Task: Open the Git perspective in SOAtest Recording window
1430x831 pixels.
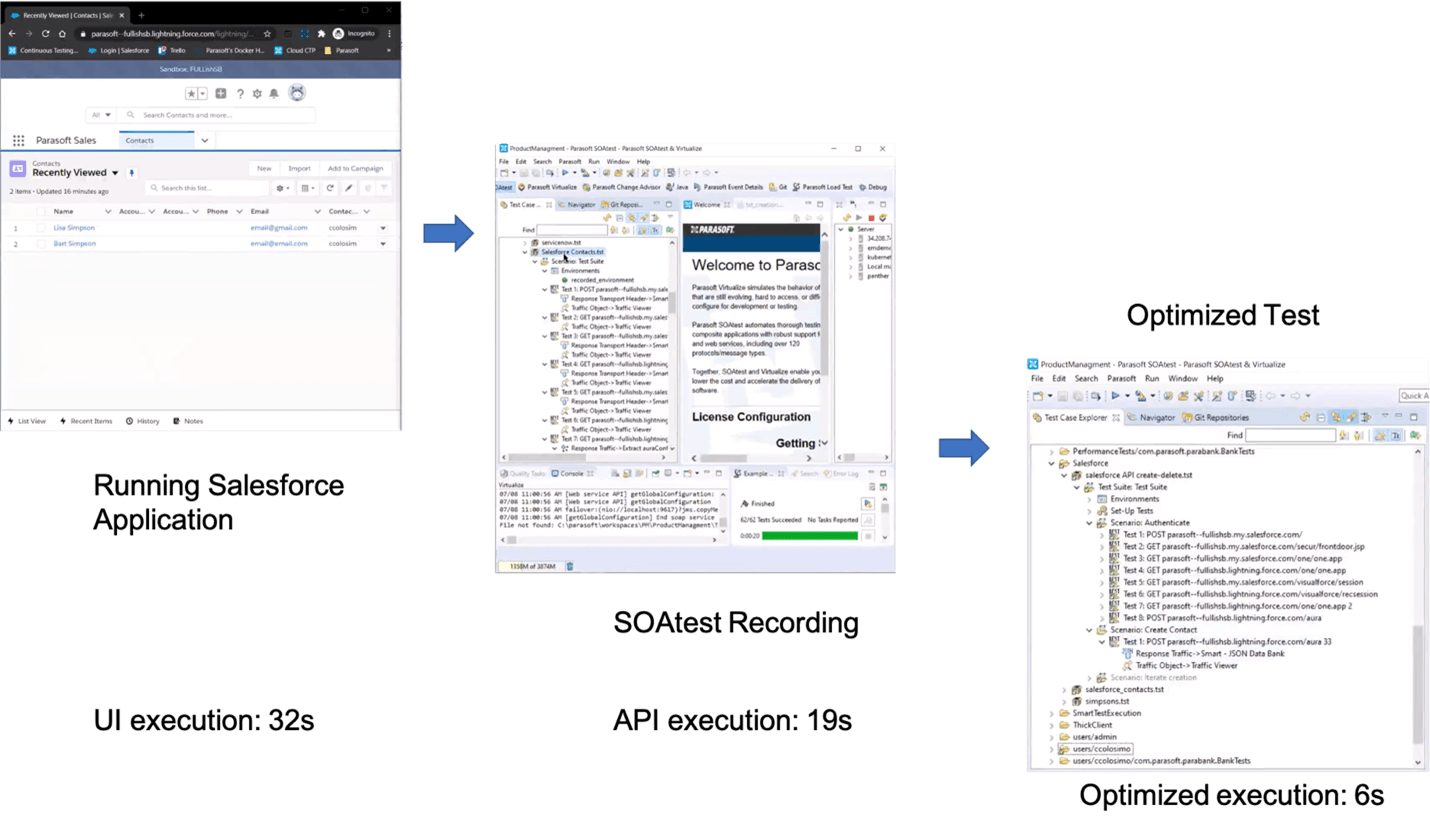Action: point(778,187)
